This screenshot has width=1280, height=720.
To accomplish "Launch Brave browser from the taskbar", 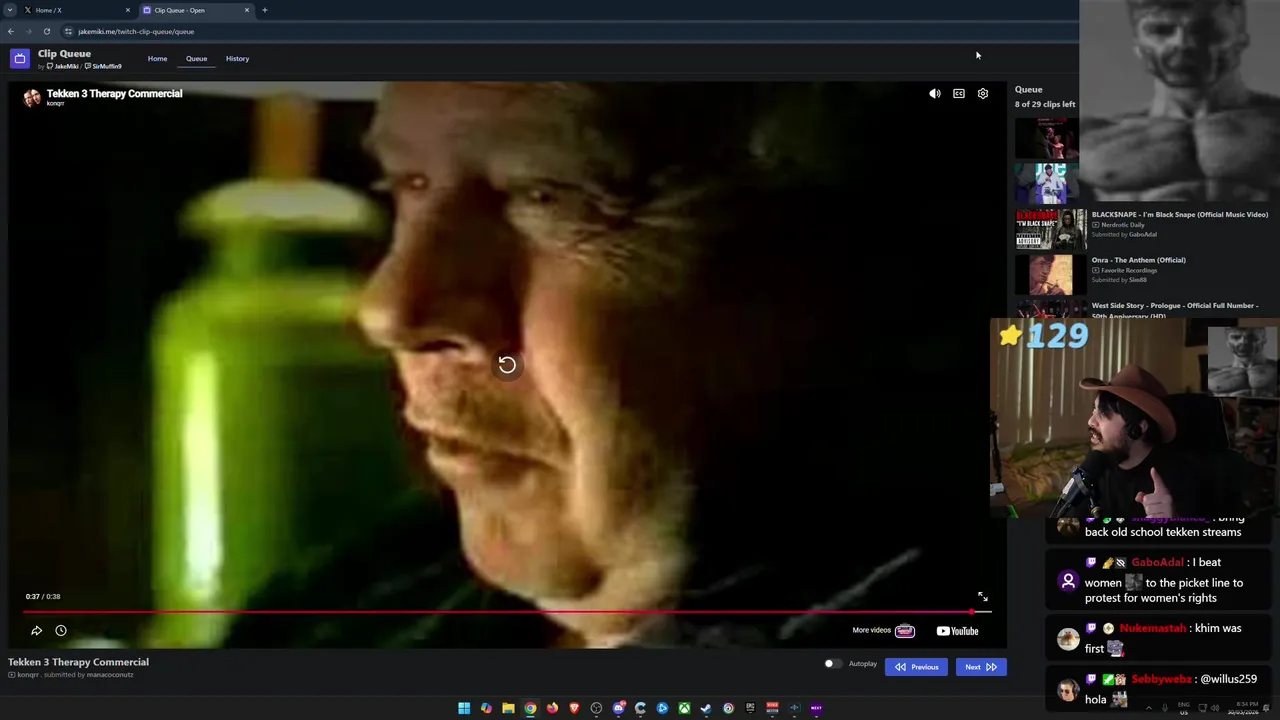I will tap(574, 708).
